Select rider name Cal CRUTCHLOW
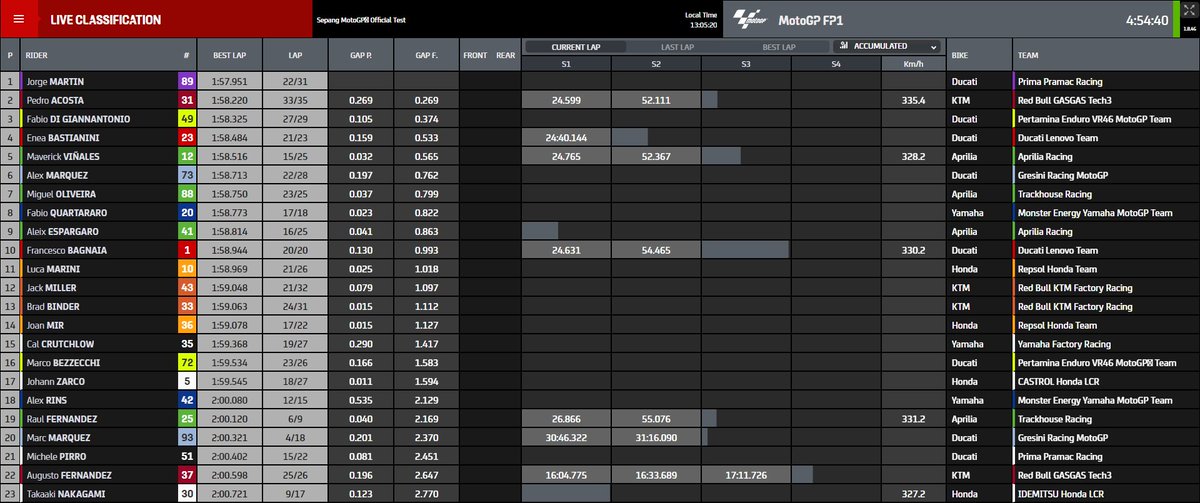Image resolution: width=1200 pixels, height=503 pixels. [x=59, y=344]
